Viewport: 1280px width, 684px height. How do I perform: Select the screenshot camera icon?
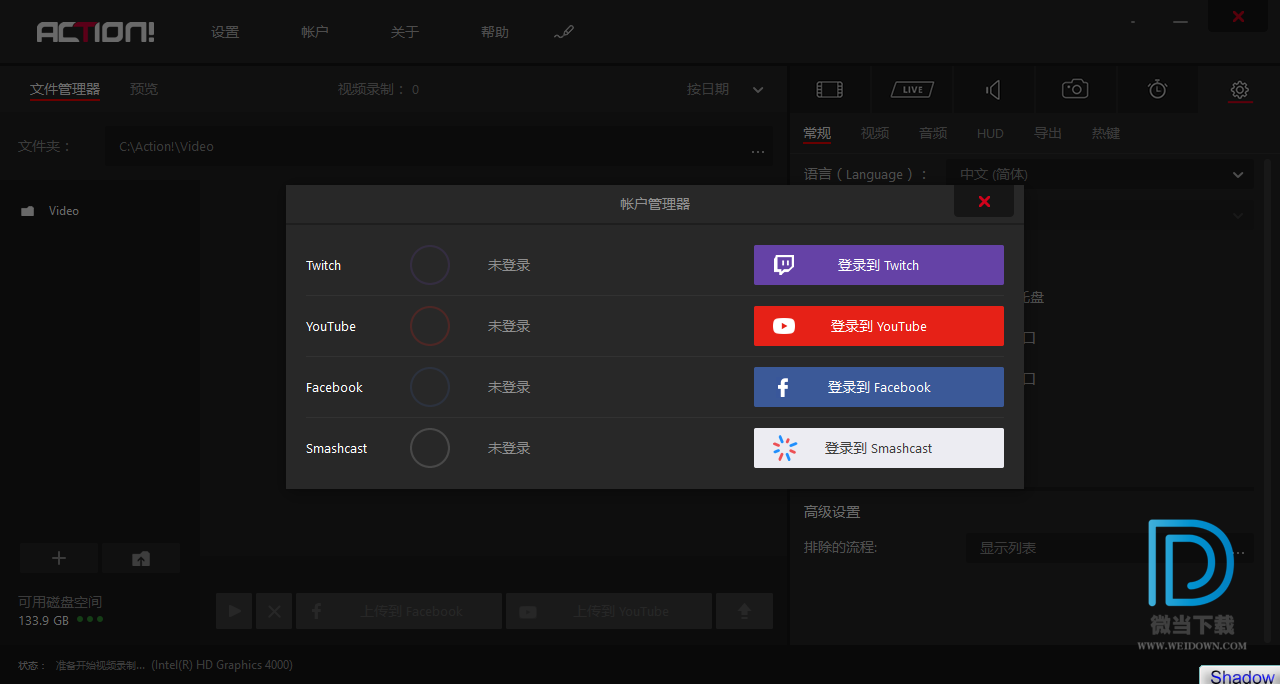click(x=1075, y=89)
